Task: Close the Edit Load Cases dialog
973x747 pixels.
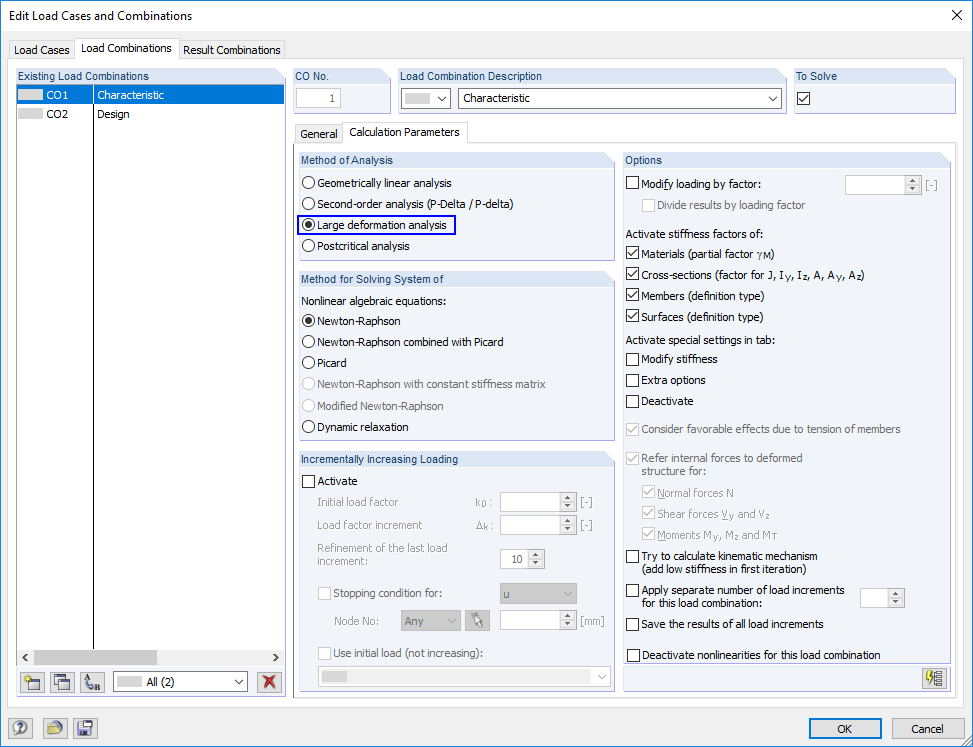Action: (956, 16)
